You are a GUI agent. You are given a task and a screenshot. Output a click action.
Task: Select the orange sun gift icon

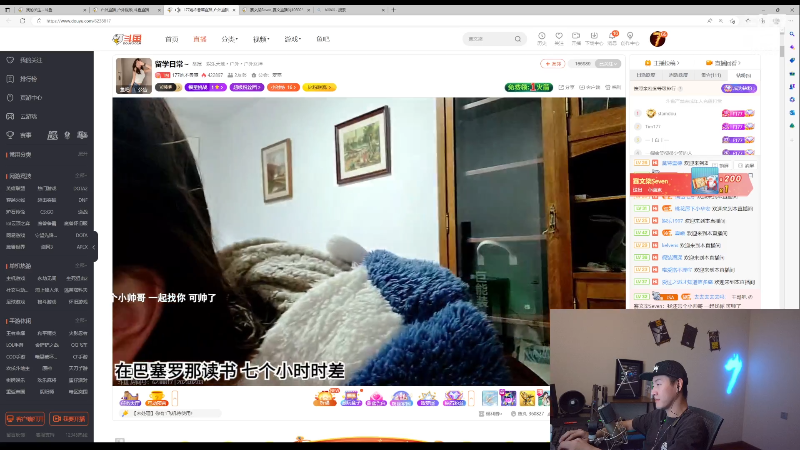coord(325,398)
